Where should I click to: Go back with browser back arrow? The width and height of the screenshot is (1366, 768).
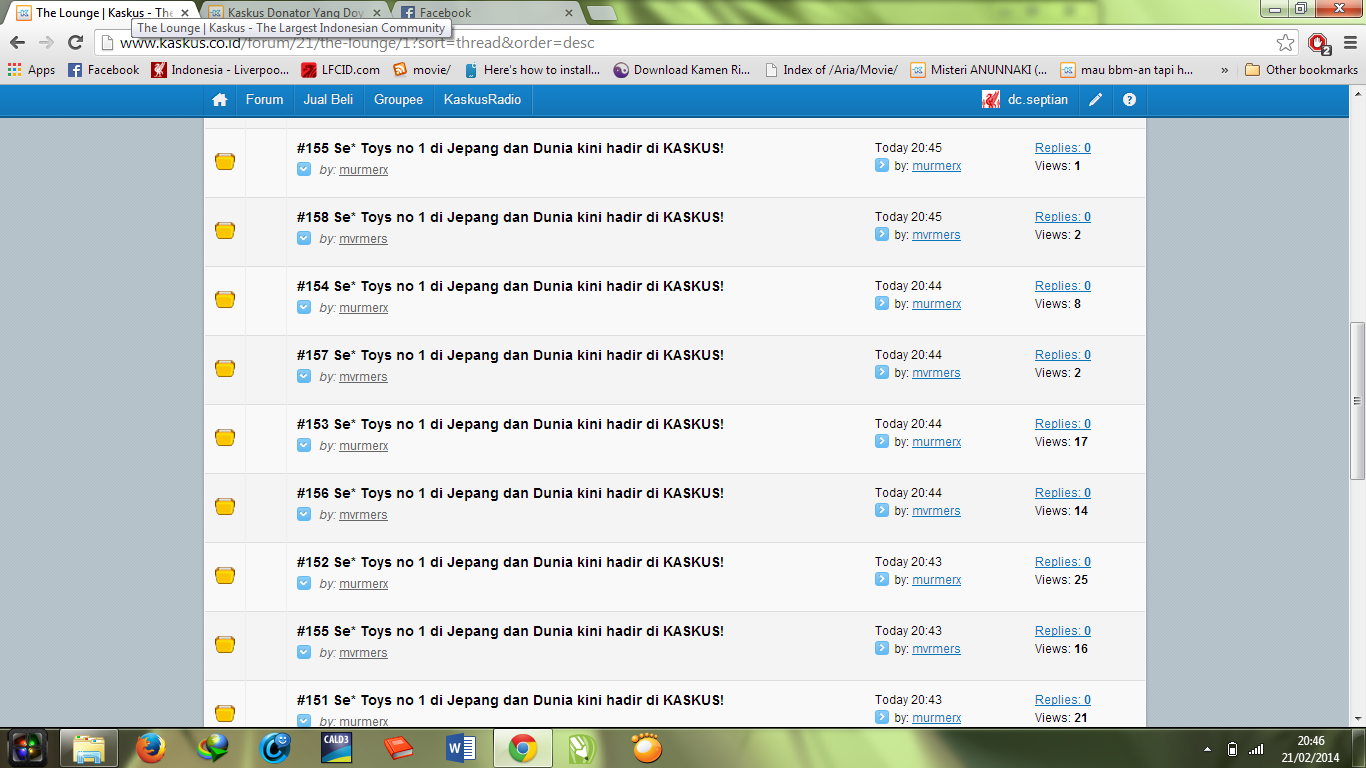coord(17,42)
